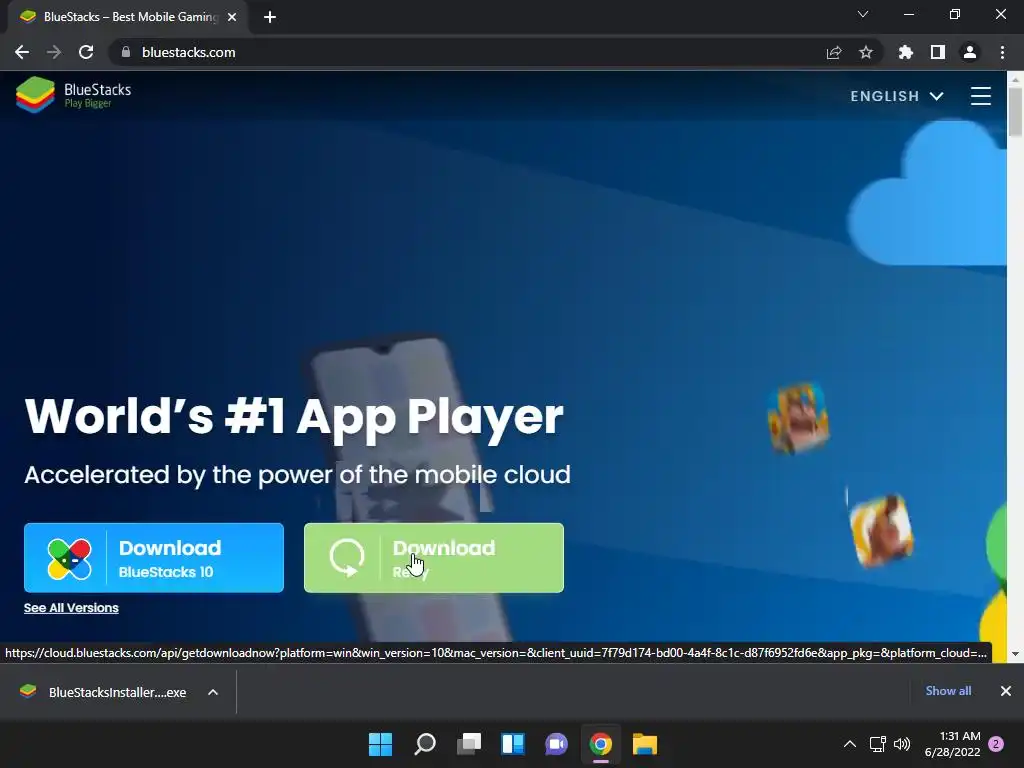Open the hamburger menu on the BlueStacks site
This screenshot has height=768, width=1024.
(980, 96)
